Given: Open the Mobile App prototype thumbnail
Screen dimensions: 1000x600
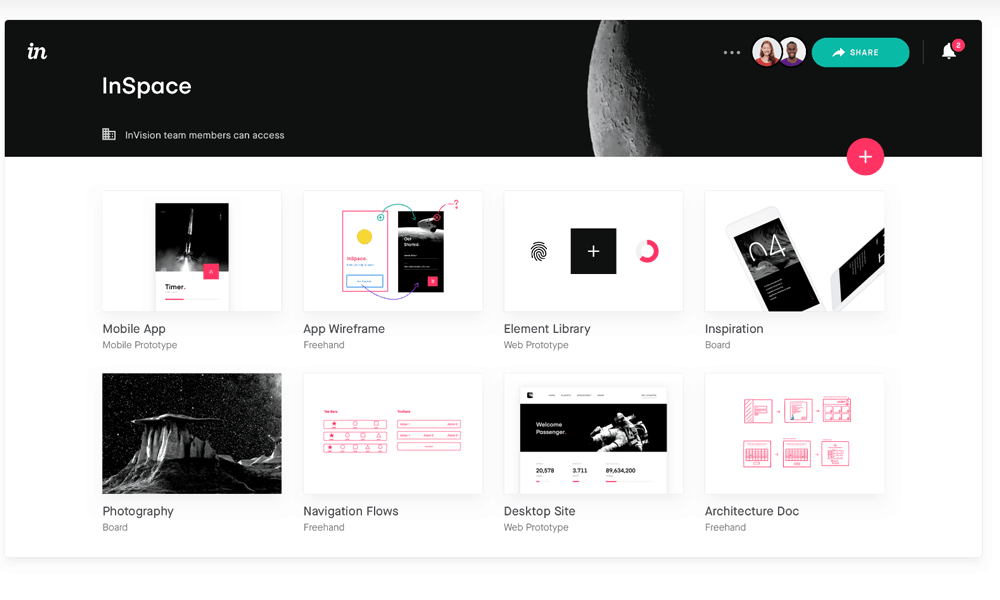Looking at the screenshot, I should point(192,251).
